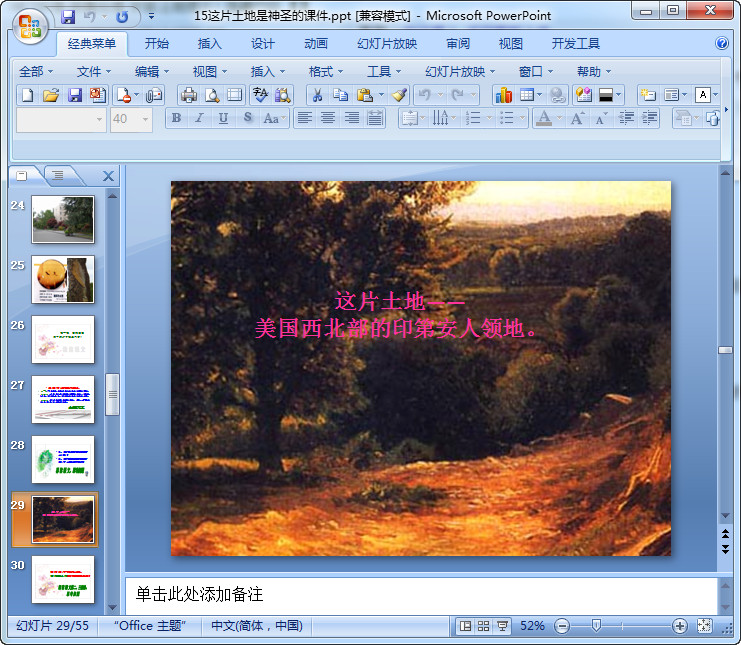Toggle Bold formatting
The height and width of the screenshot is (645, 741).
pyautogui.click(x=176, y=118)
